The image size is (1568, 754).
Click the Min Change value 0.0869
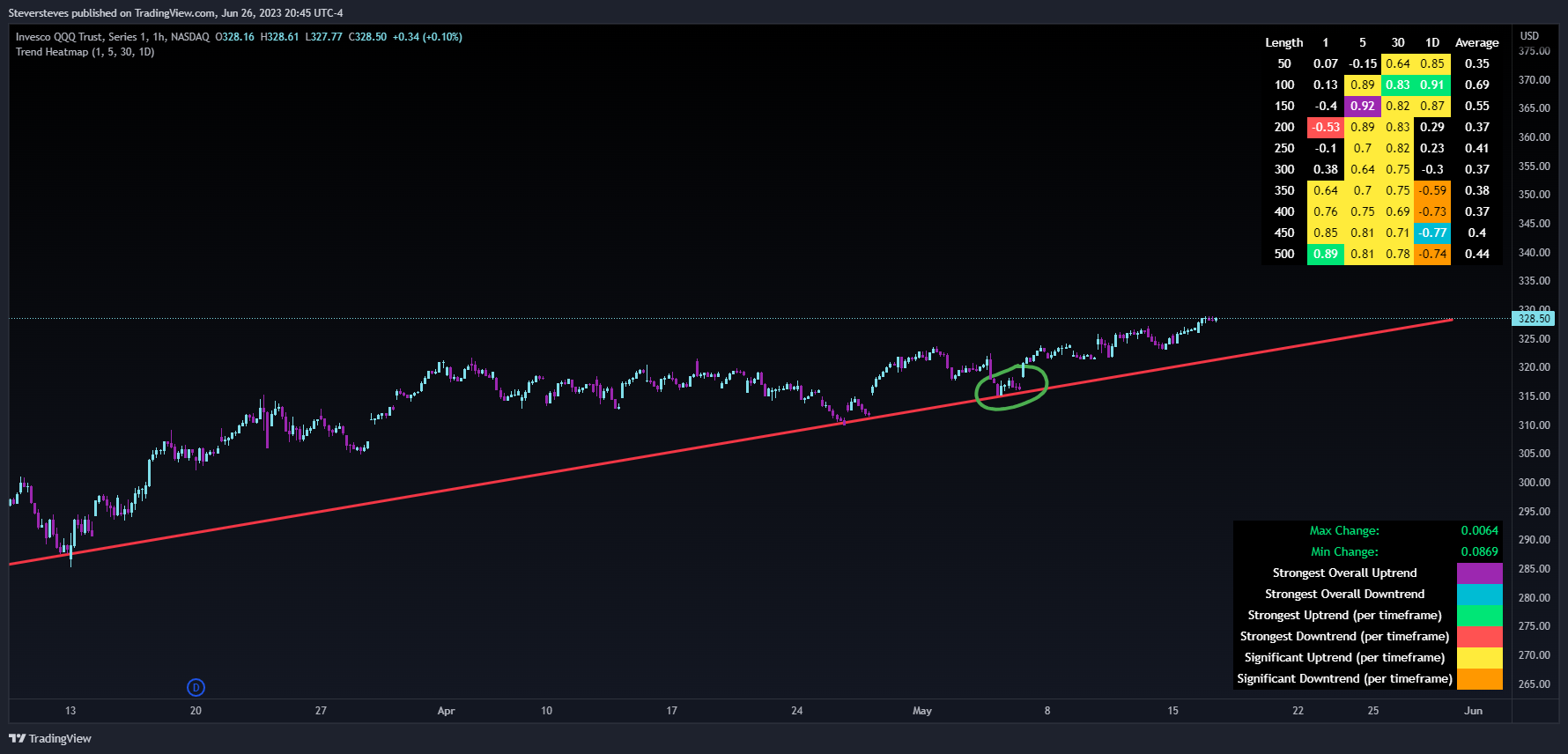point(1479,552)
